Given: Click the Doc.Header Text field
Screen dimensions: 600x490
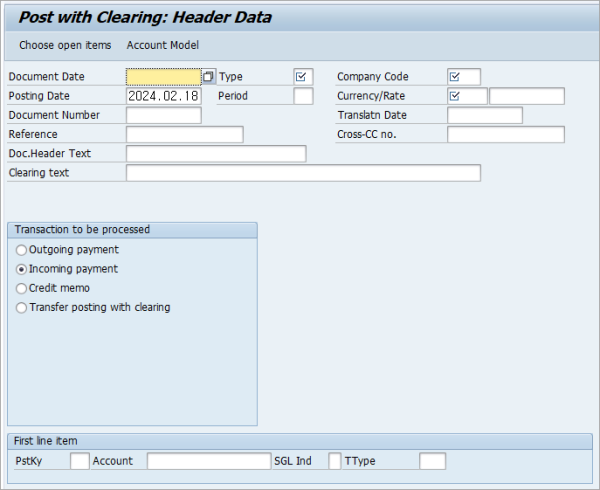Looking at the screenshot, I should tap(216, 153).
